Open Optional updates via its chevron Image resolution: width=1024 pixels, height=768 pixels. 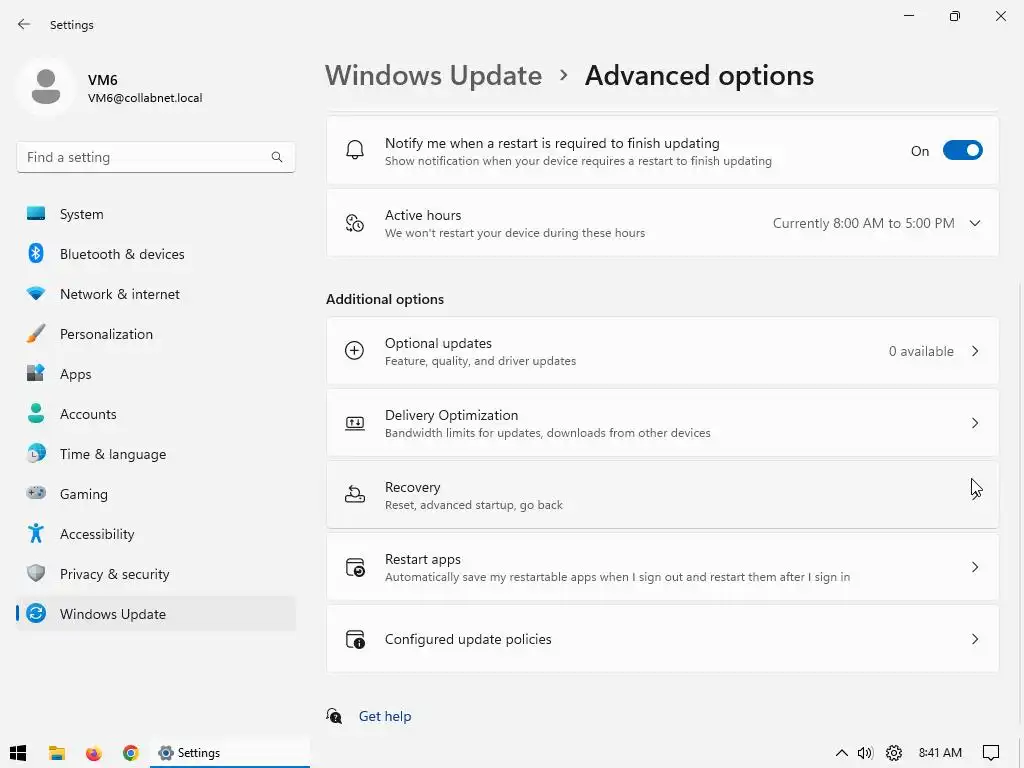click(x=975, y=351)
